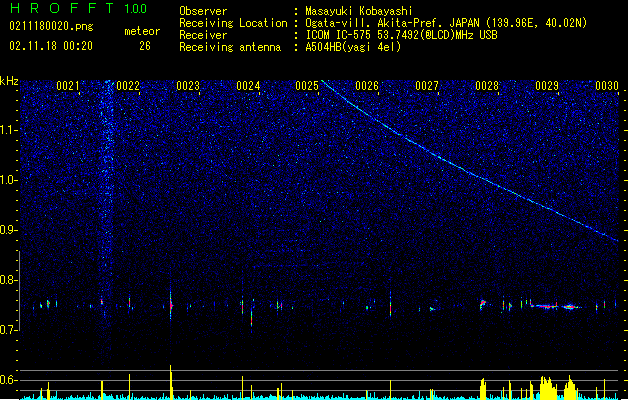
Task: Click the 0025 time marker
Action: click(307, 86)
